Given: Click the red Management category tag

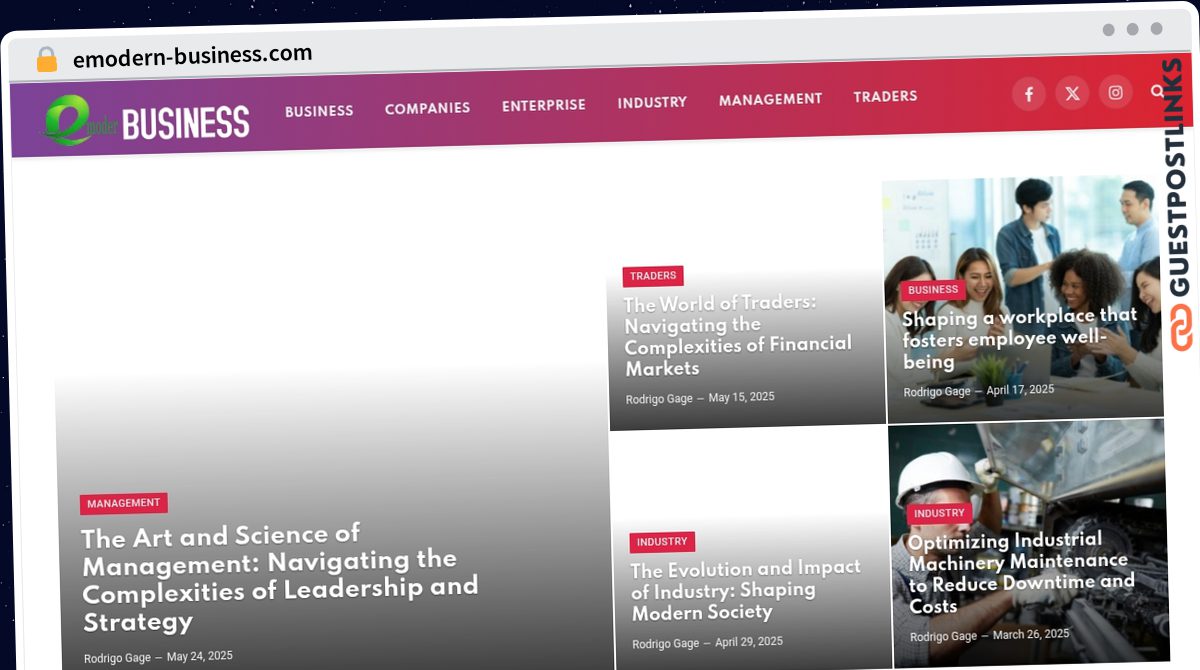Looking at the screenshot, I should [x=124, y=503].
